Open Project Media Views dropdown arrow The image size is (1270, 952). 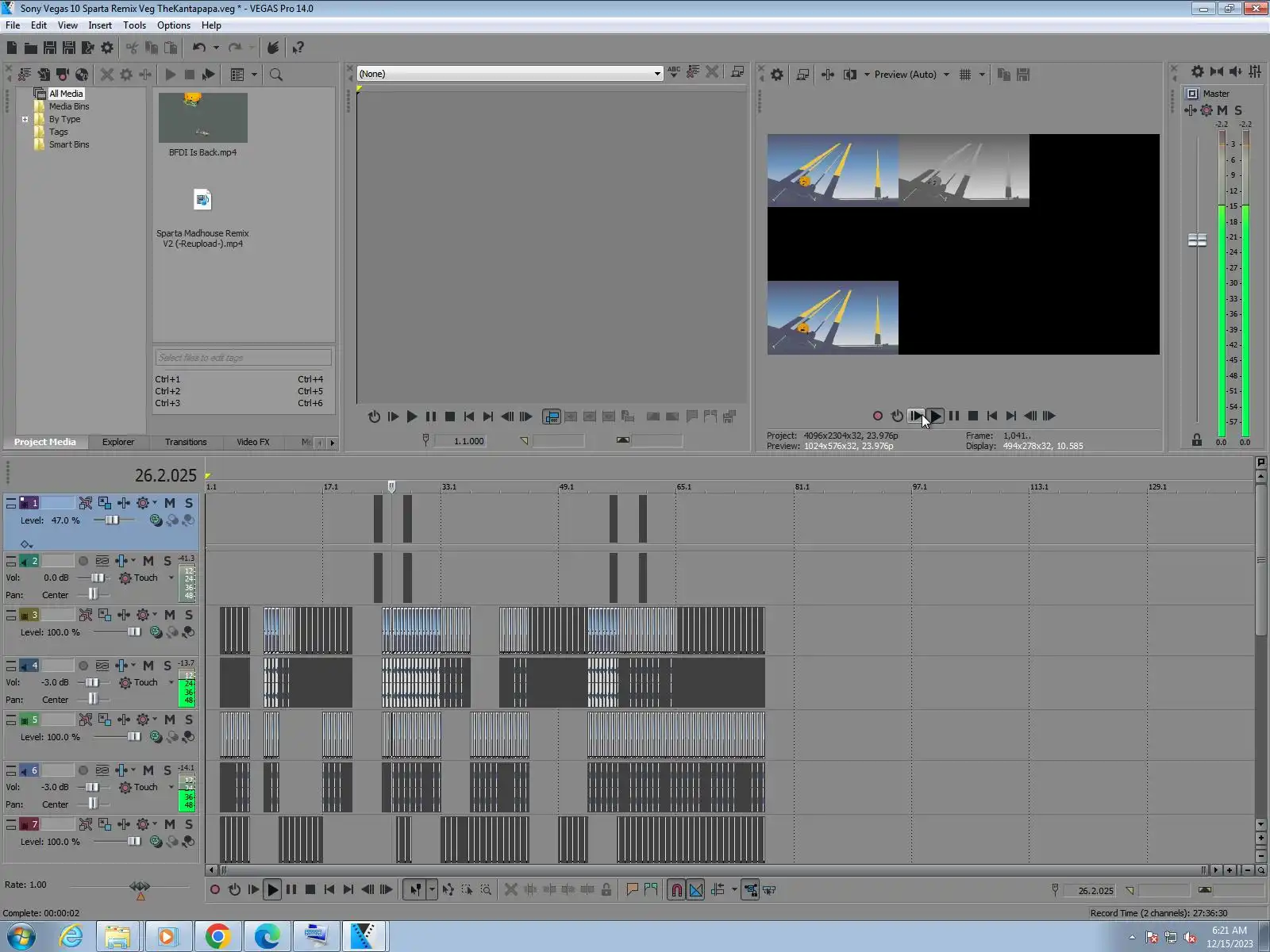[x=254, y=75]
